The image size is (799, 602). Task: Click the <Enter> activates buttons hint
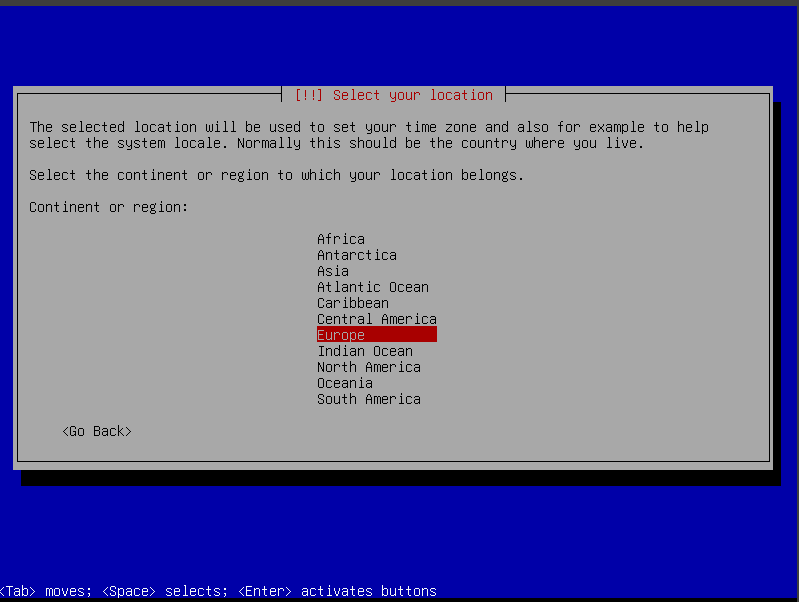point(336,591)
